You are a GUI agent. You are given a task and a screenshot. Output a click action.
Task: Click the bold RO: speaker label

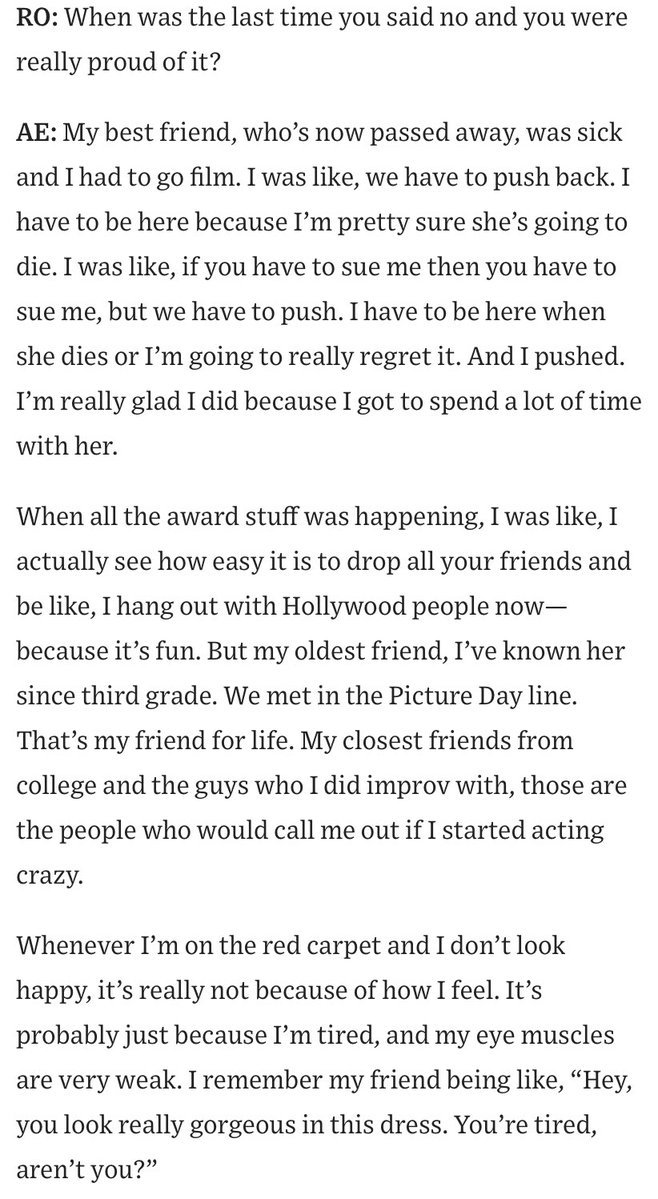click(x=37, y=17)
